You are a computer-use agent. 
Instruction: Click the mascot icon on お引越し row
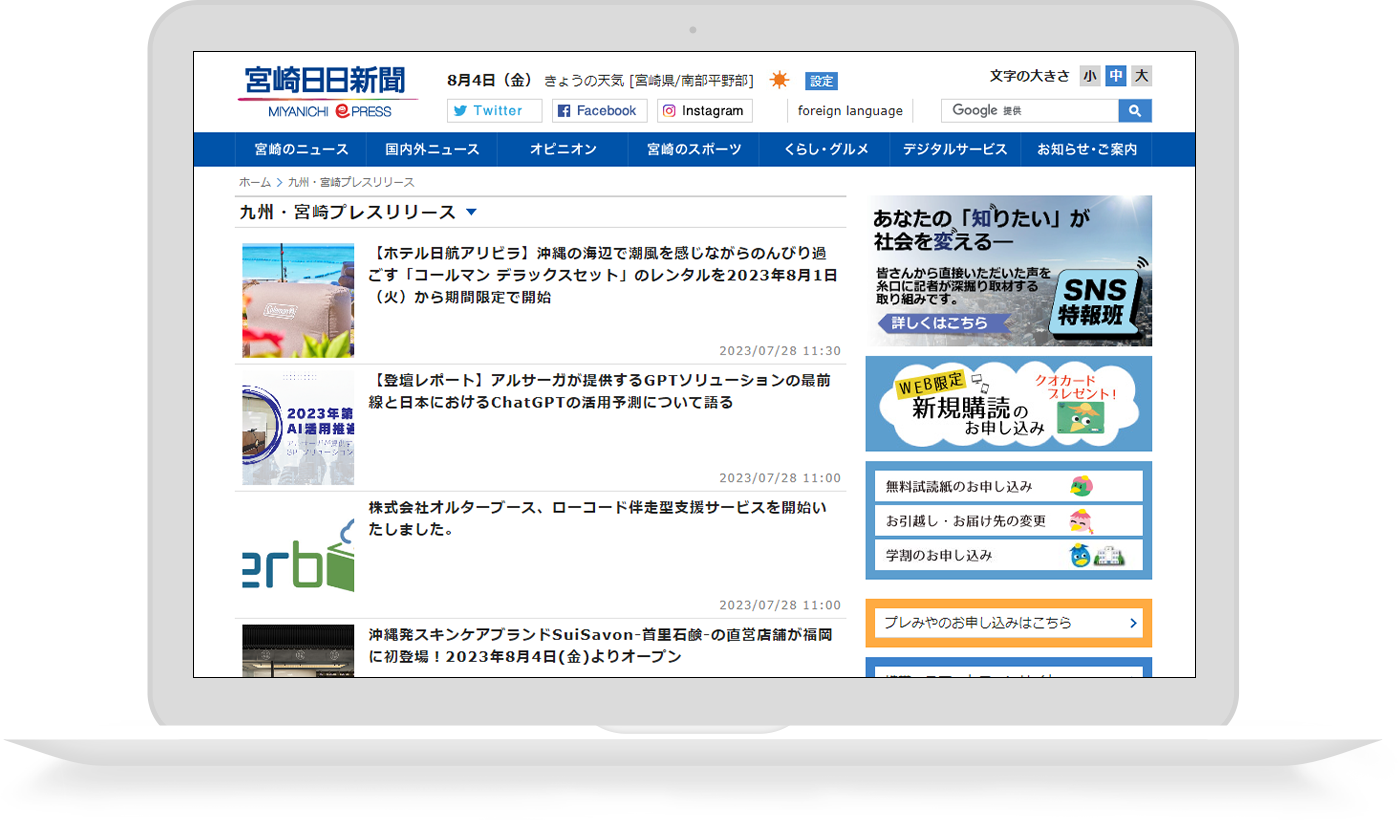1081,521
